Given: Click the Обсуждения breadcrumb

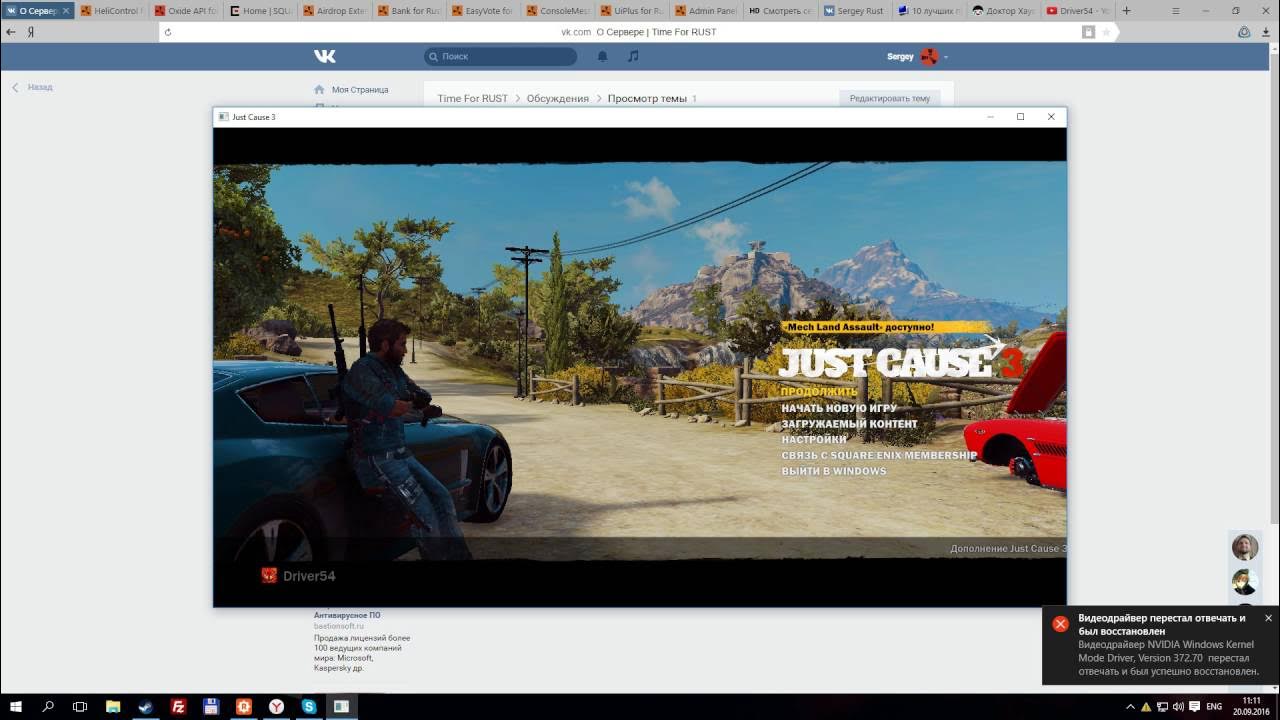Looking at the screenshot, I should 558,98.
